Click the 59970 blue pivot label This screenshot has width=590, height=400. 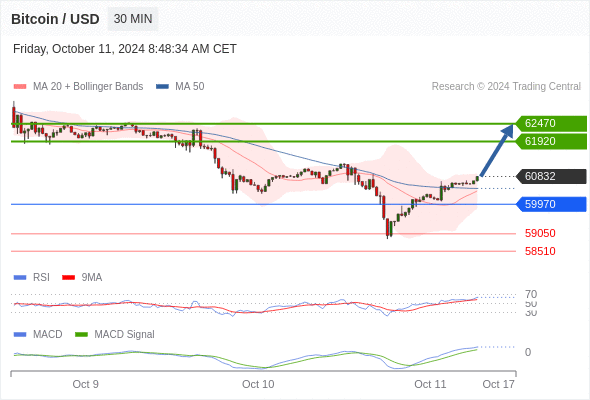(551, 204)
